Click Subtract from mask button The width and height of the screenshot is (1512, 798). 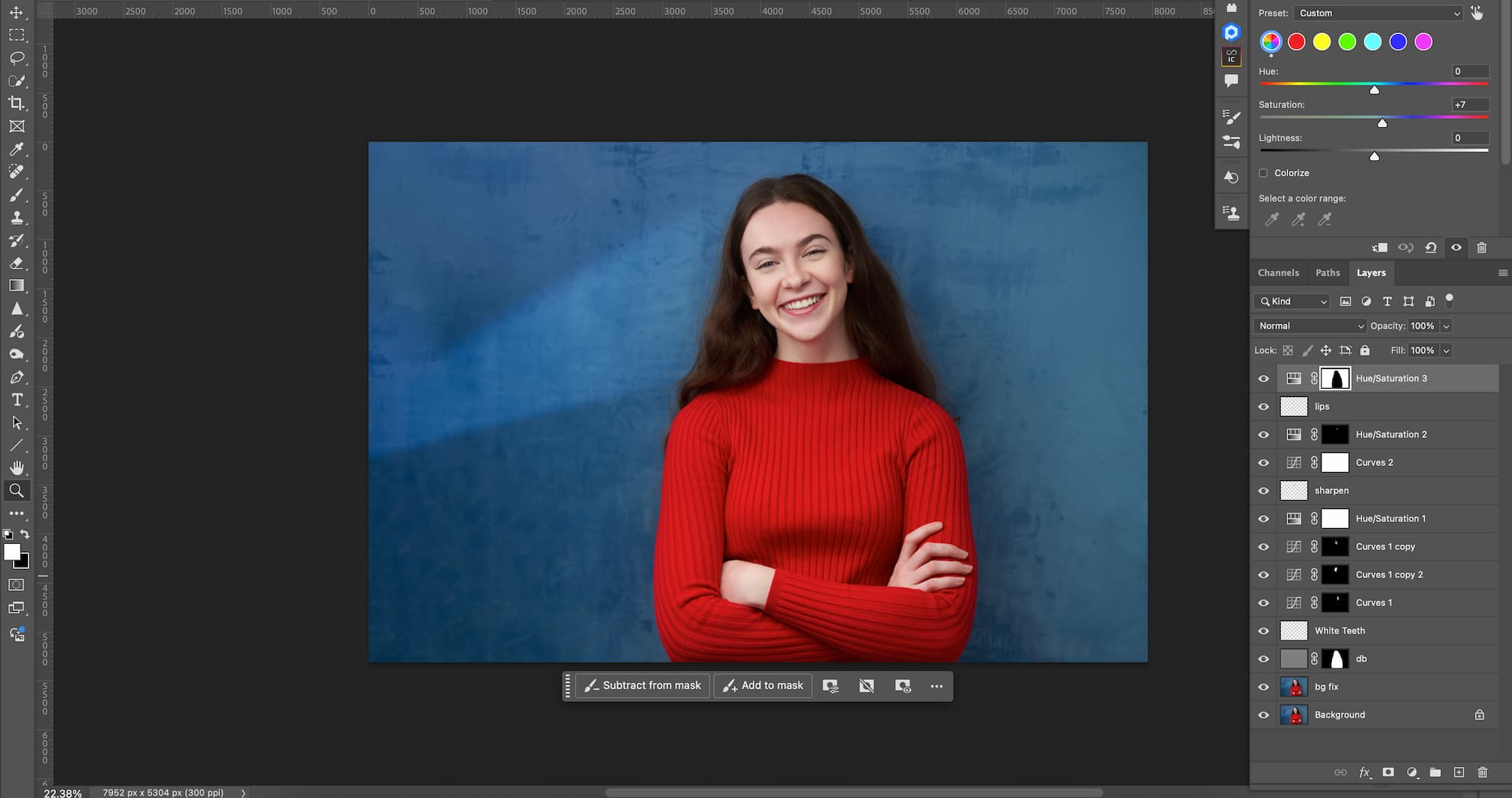643,686
